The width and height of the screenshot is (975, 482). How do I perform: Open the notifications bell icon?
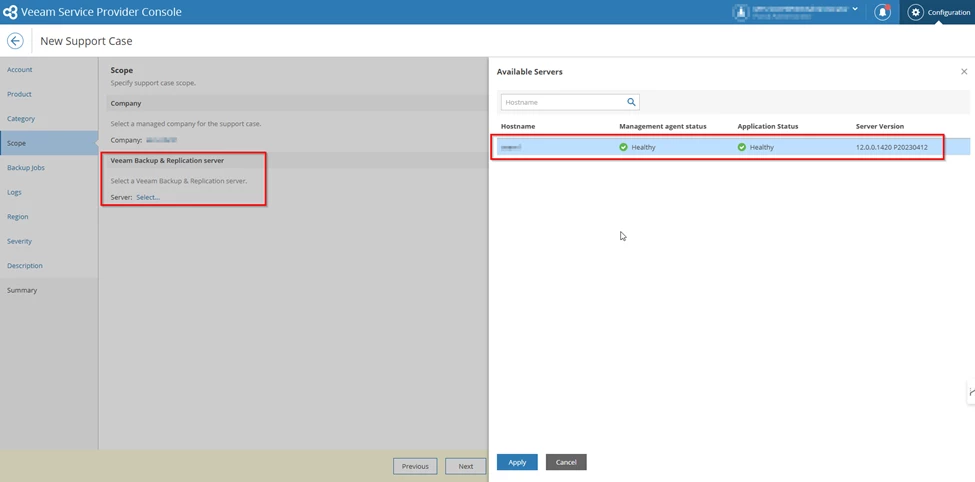click(882, 12)
